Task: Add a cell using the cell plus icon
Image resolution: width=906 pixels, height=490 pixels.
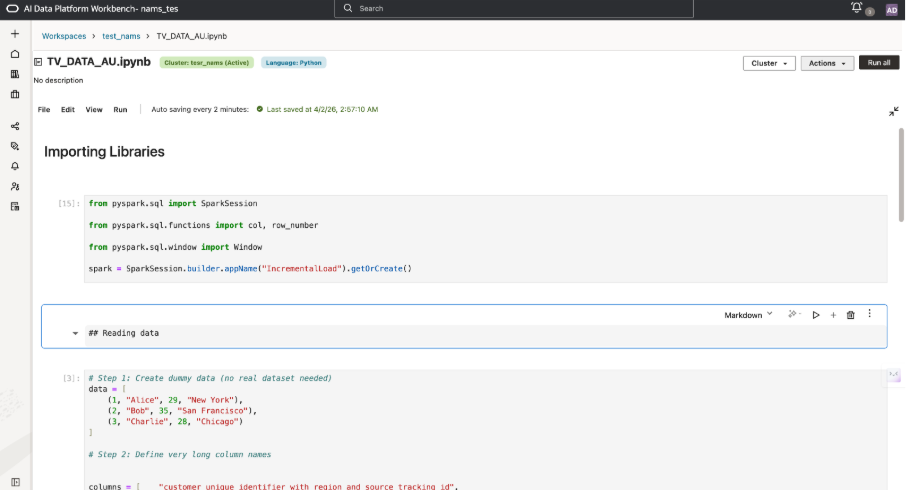Action: pos(833,314)
